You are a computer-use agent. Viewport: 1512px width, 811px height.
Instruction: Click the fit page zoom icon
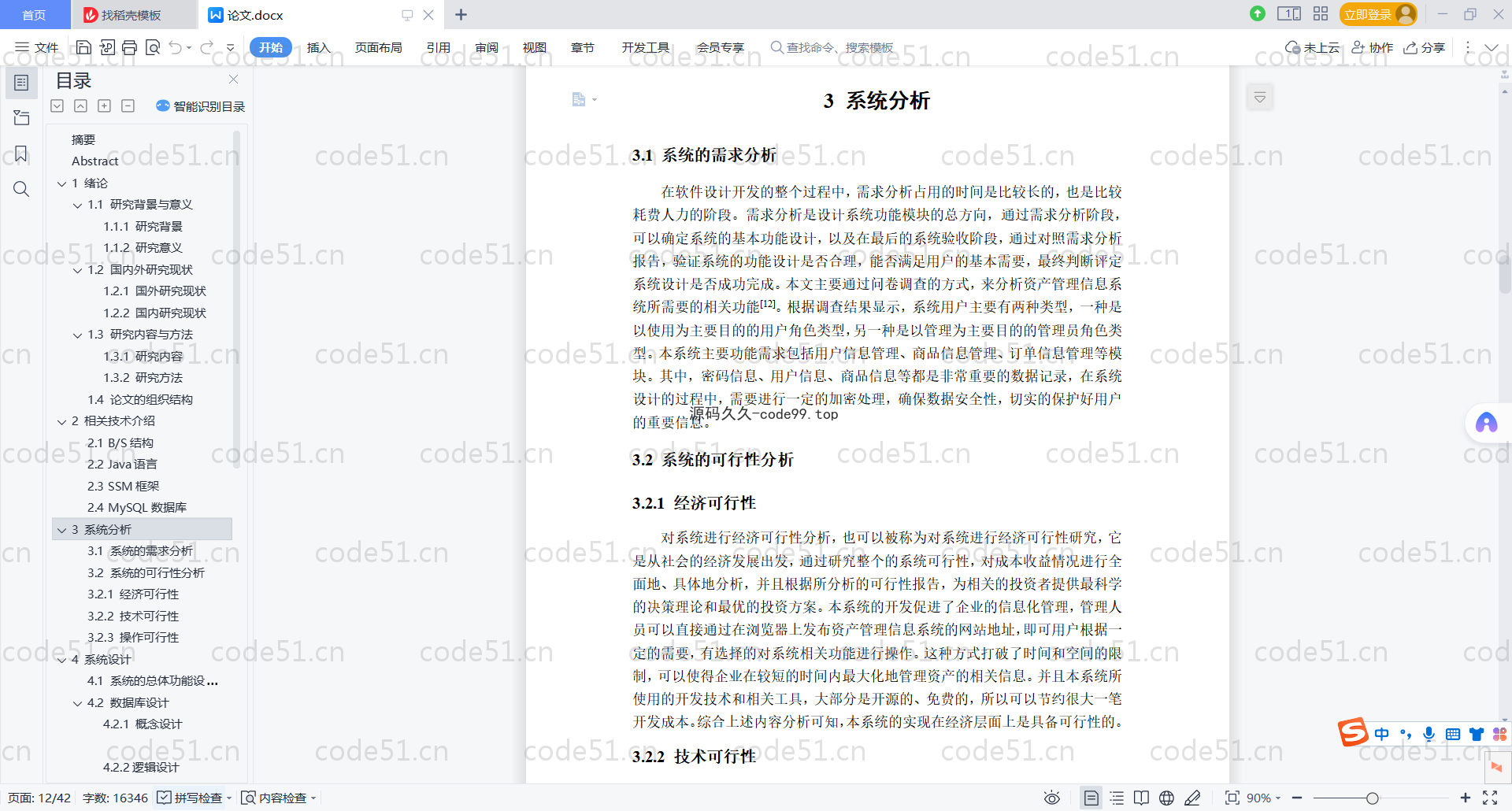(1232, 798)
